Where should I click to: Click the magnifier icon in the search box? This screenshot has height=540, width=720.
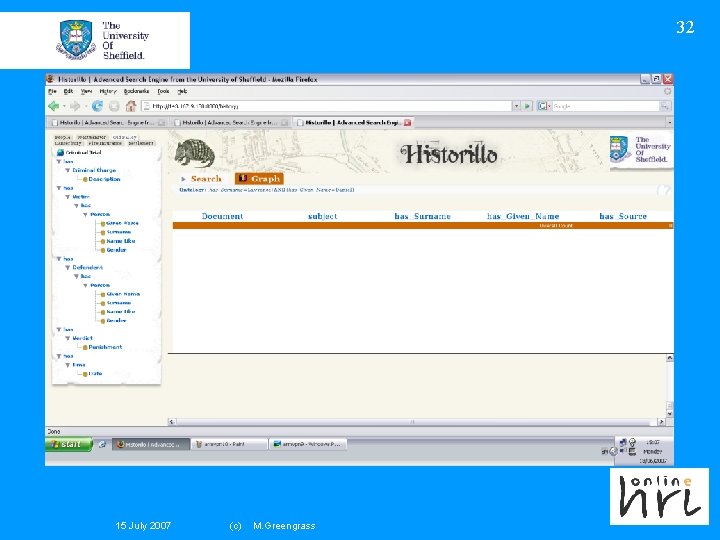point(664,106)
